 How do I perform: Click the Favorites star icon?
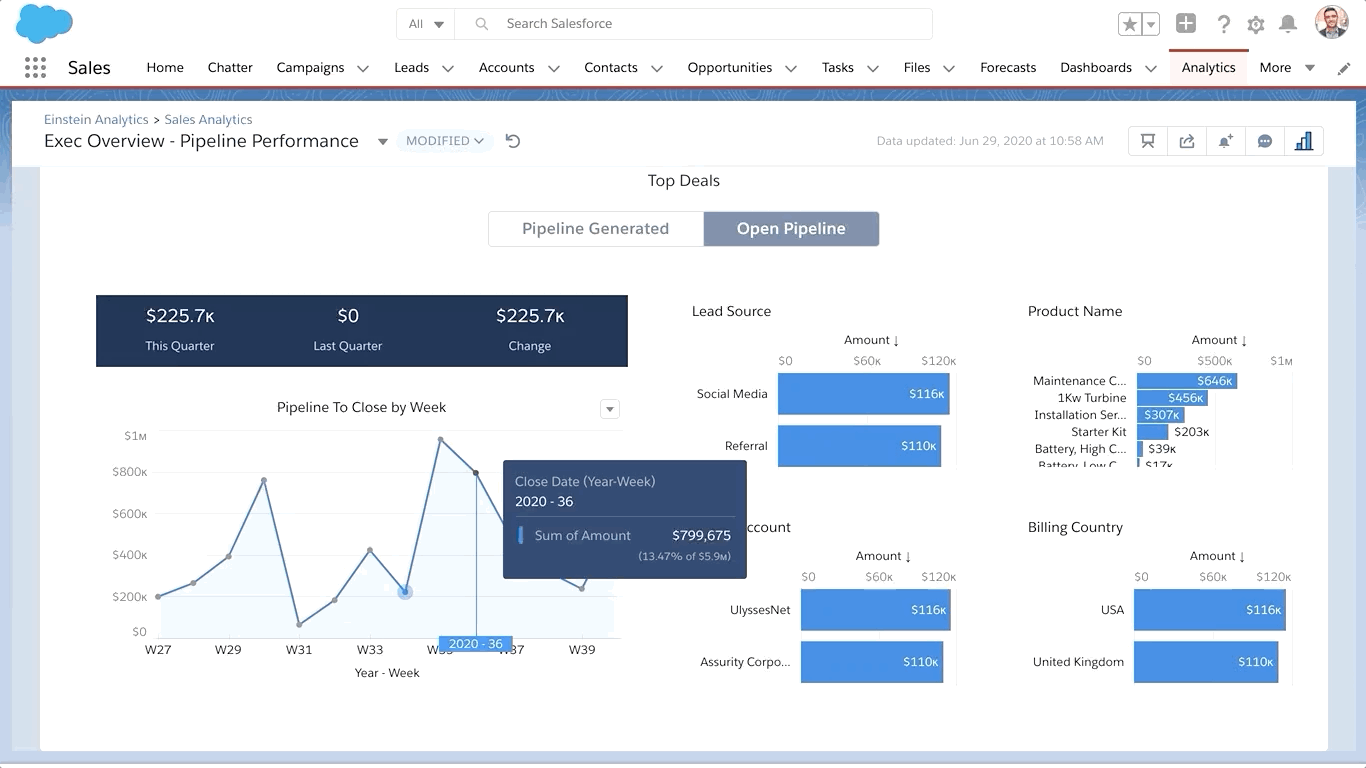1130,24
